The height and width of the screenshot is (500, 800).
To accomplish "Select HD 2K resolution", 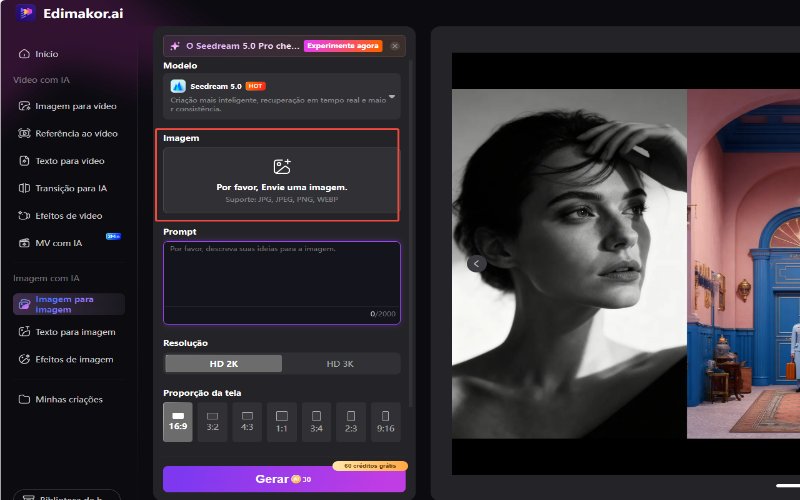I will click(x=223, y=364).
